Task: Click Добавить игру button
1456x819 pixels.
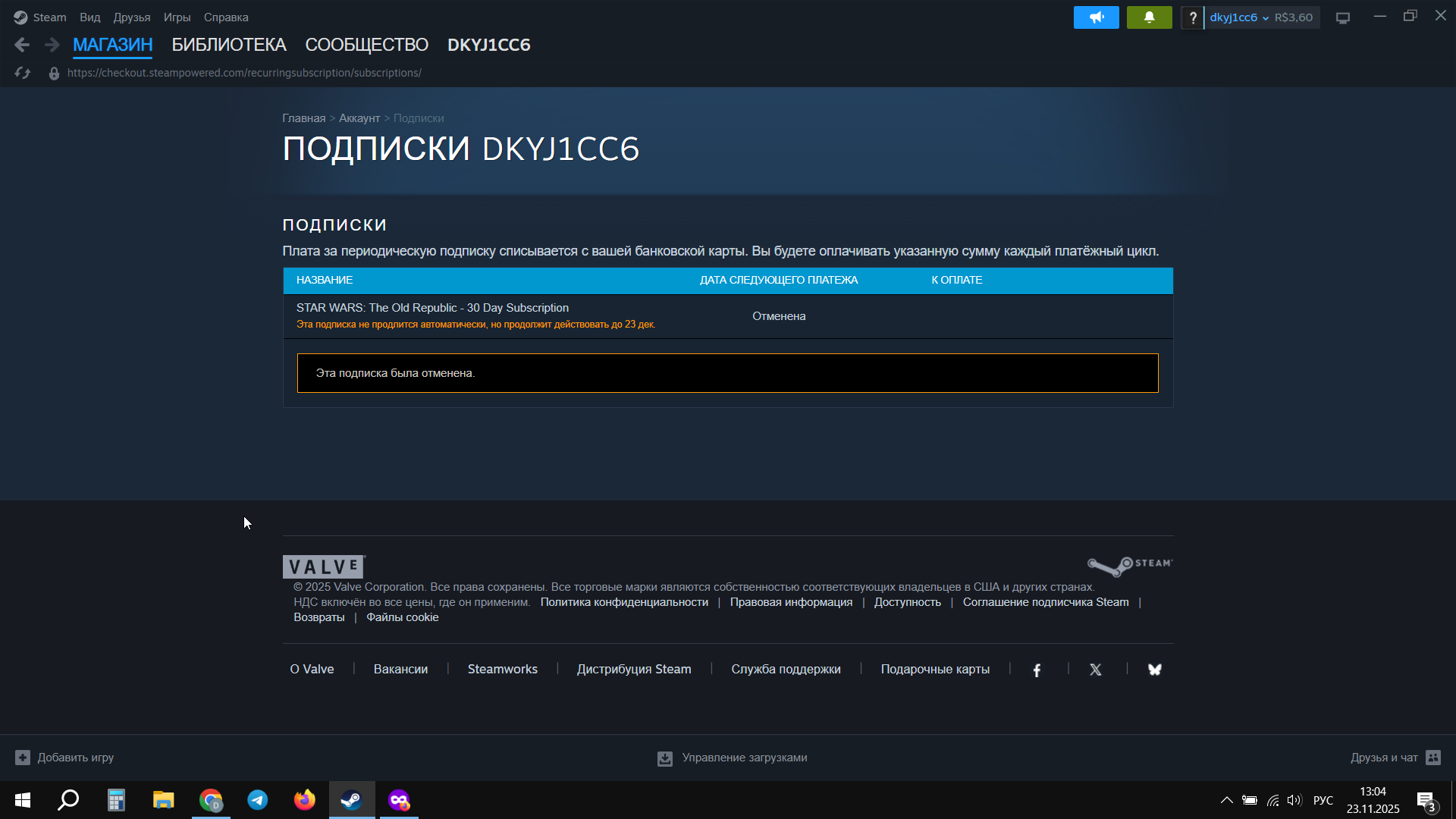Action: (65, 758)
